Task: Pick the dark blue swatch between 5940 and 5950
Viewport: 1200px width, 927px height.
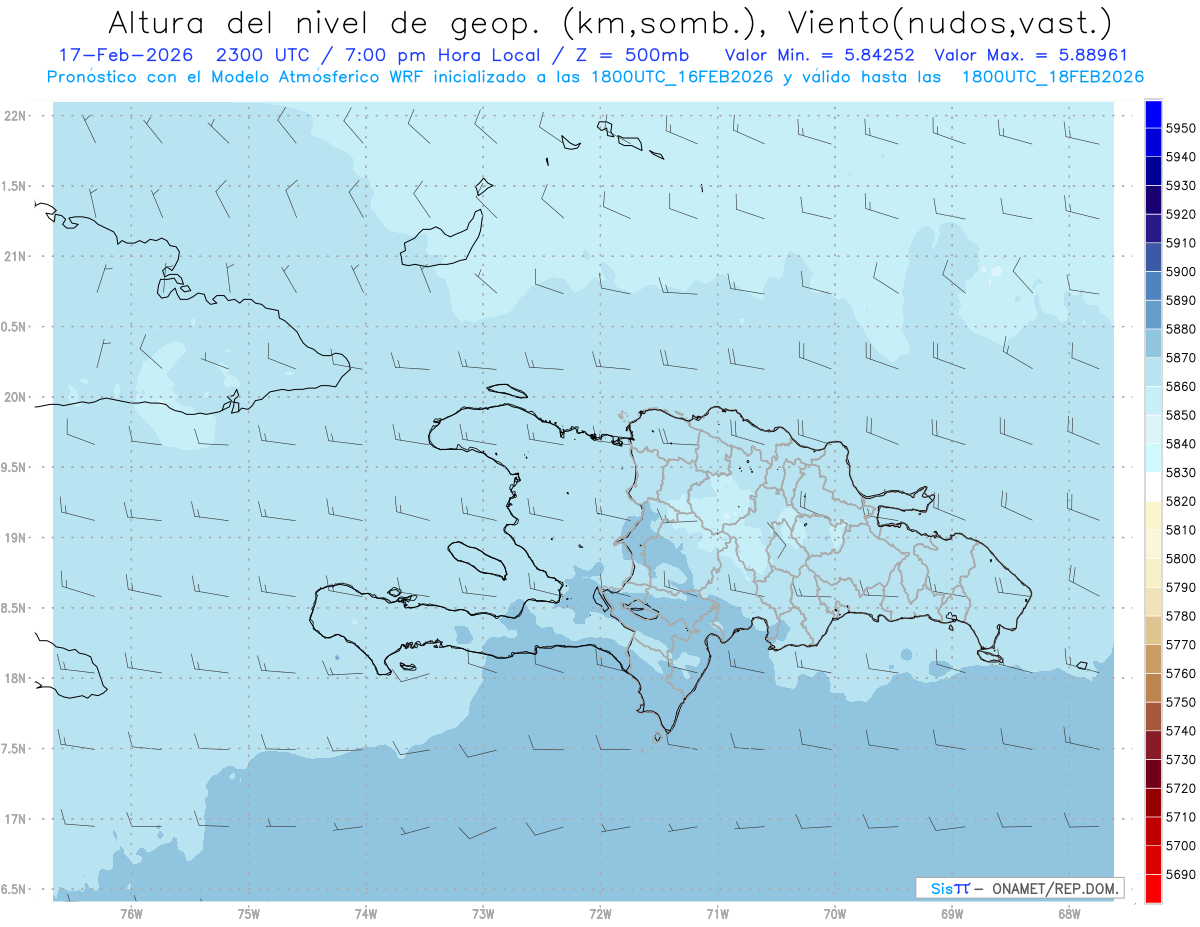Action: 1153,142
